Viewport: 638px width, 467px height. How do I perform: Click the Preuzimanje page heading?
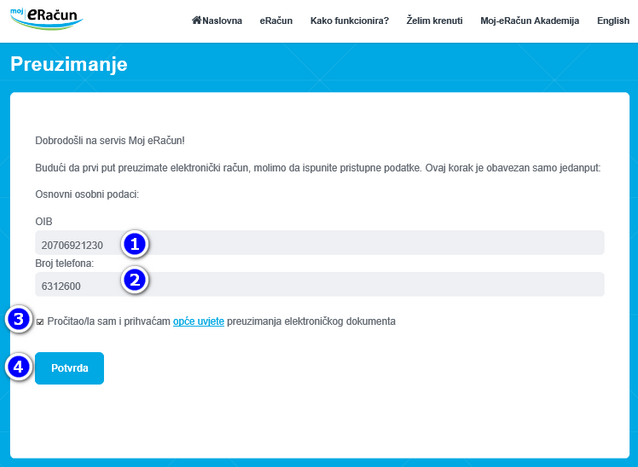[x=69, y=64]
